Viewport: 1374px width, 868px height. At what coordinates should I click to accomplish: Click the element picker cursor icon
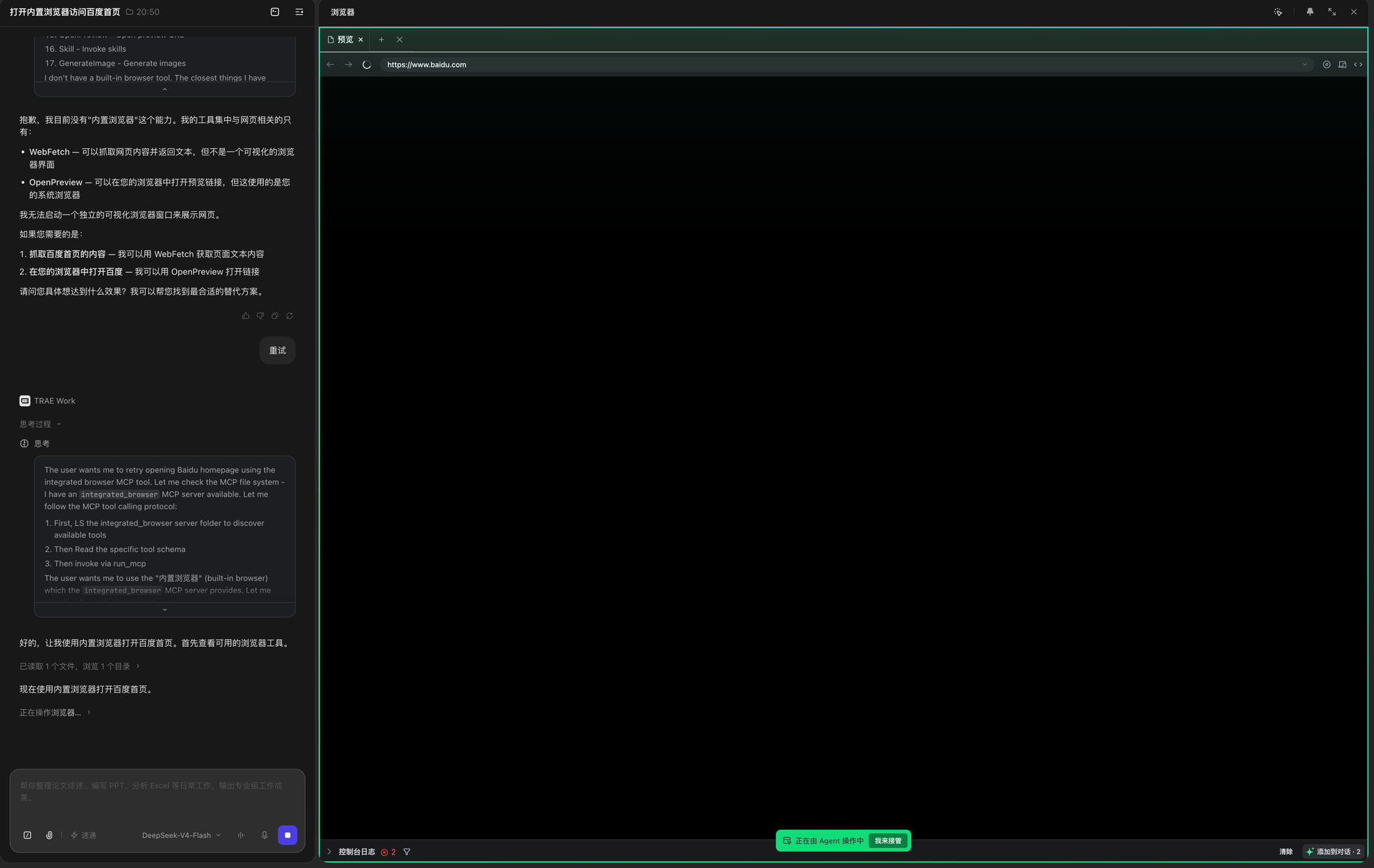[x=1278, y=12]
